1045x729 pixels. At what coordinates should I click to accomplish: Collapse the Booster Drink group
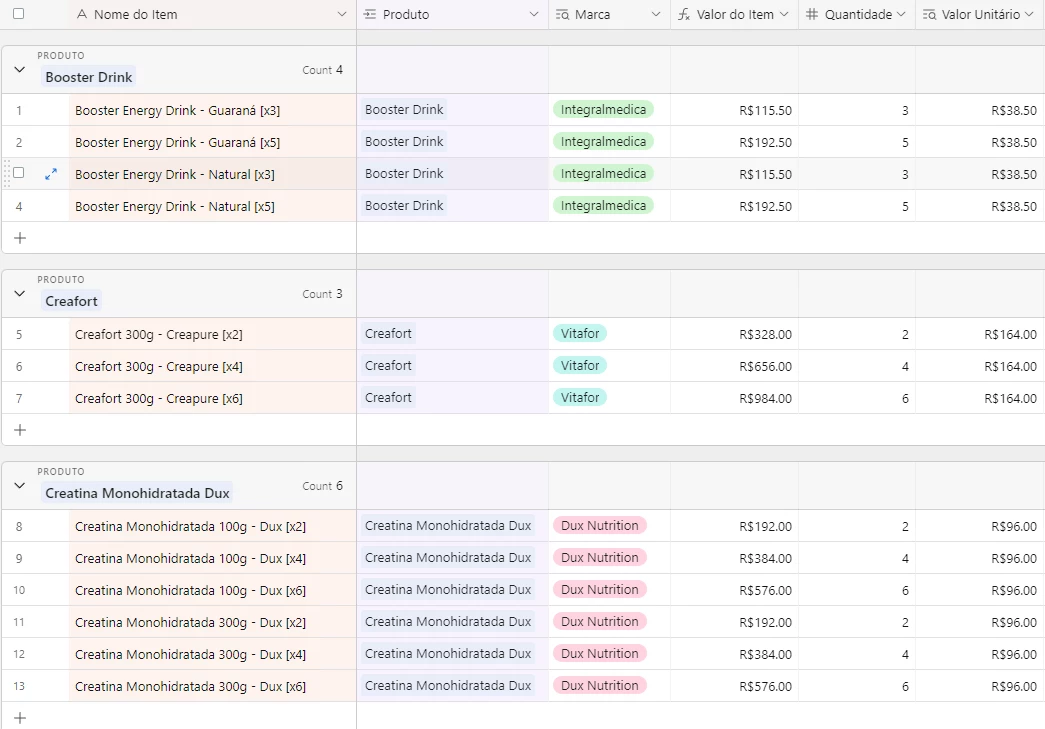click(x=19, y=69)
